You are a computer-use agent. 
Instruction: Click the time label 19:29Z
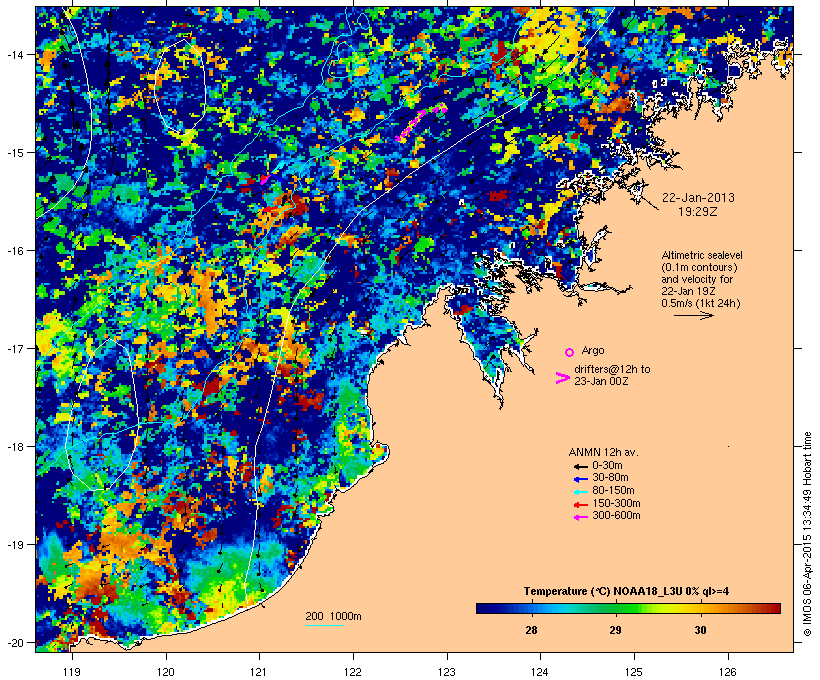click(698, 212)
